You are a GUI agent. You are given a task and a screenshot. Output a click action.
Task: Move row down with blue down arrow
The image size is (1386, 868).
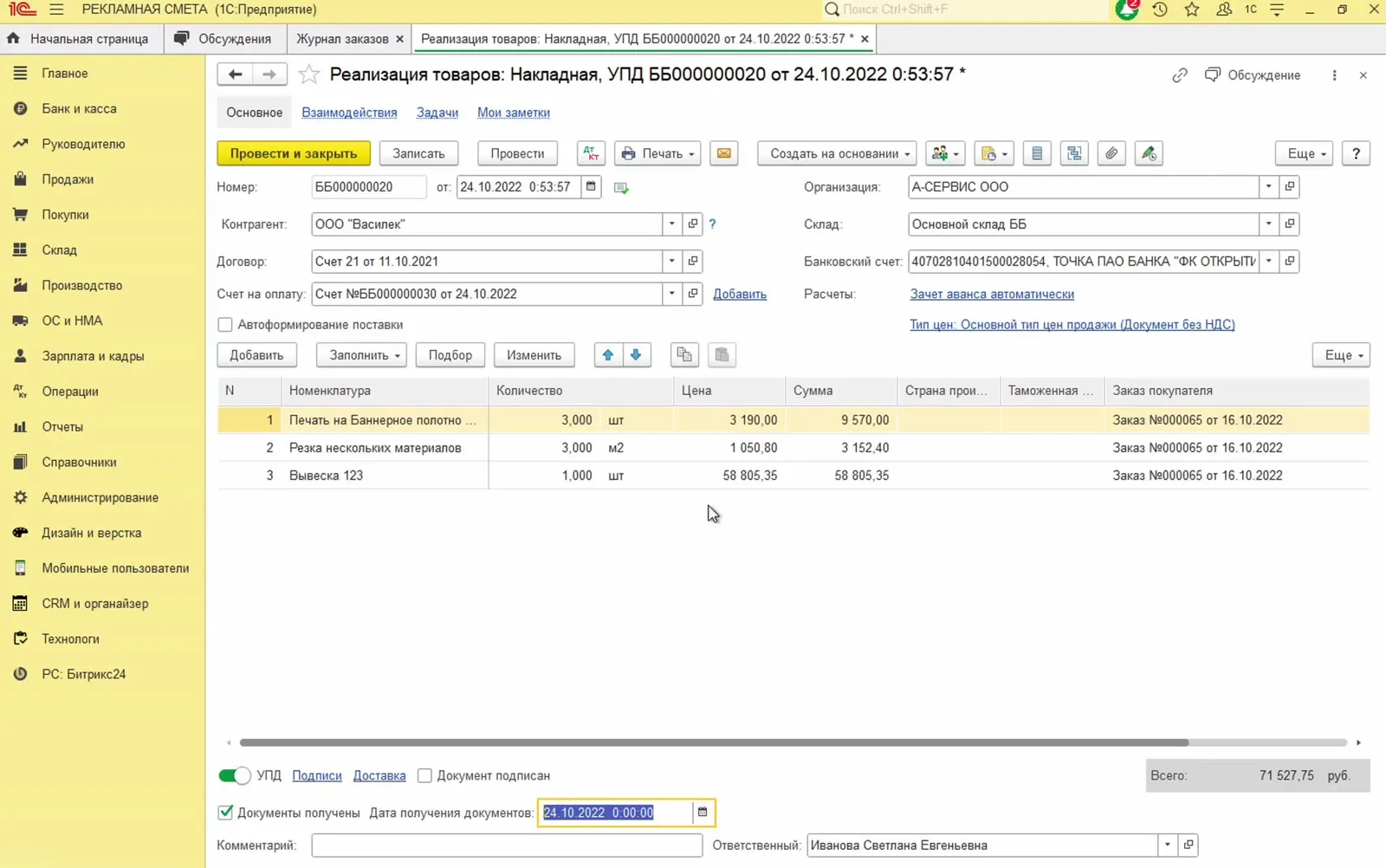(636, 355)
